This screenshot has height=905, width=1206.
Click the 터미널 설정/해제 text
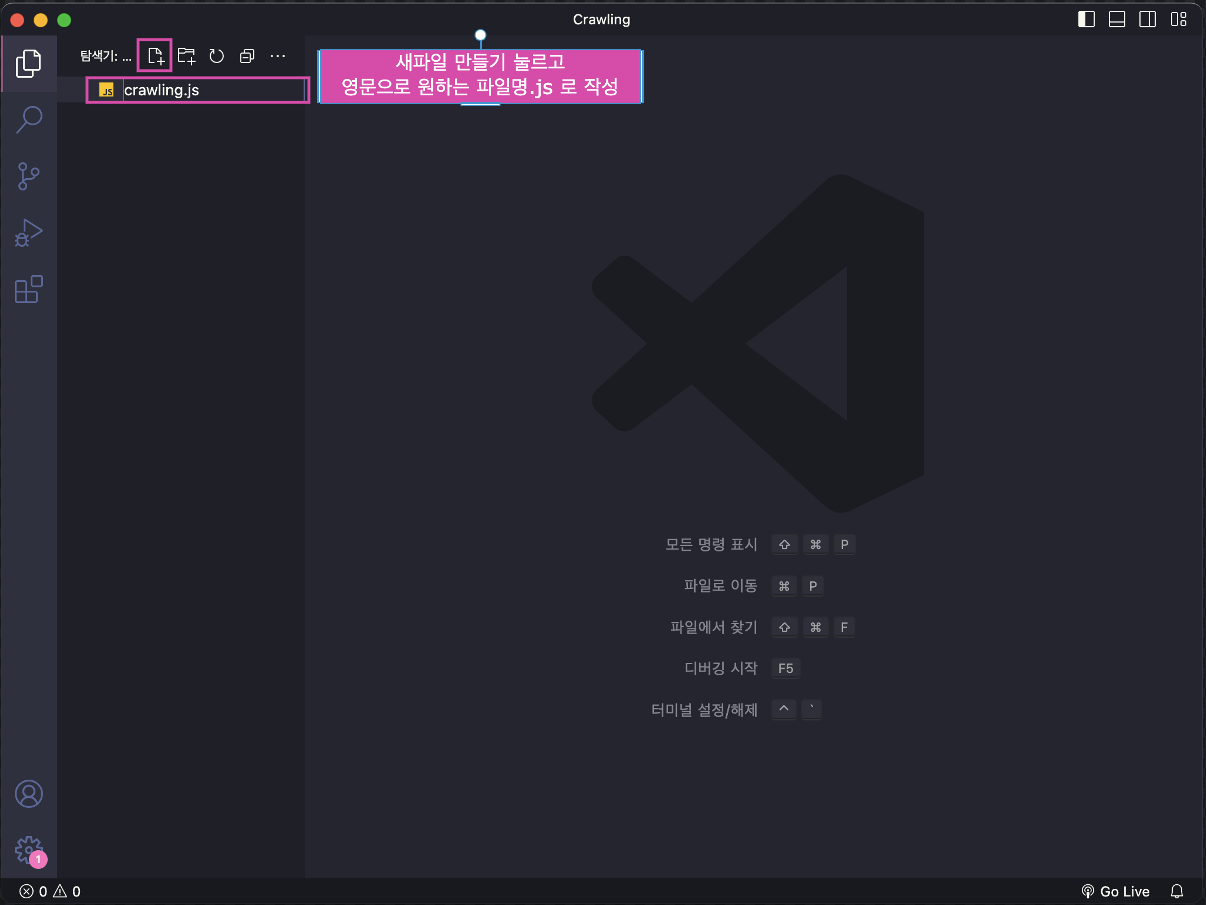pos(704,710)
